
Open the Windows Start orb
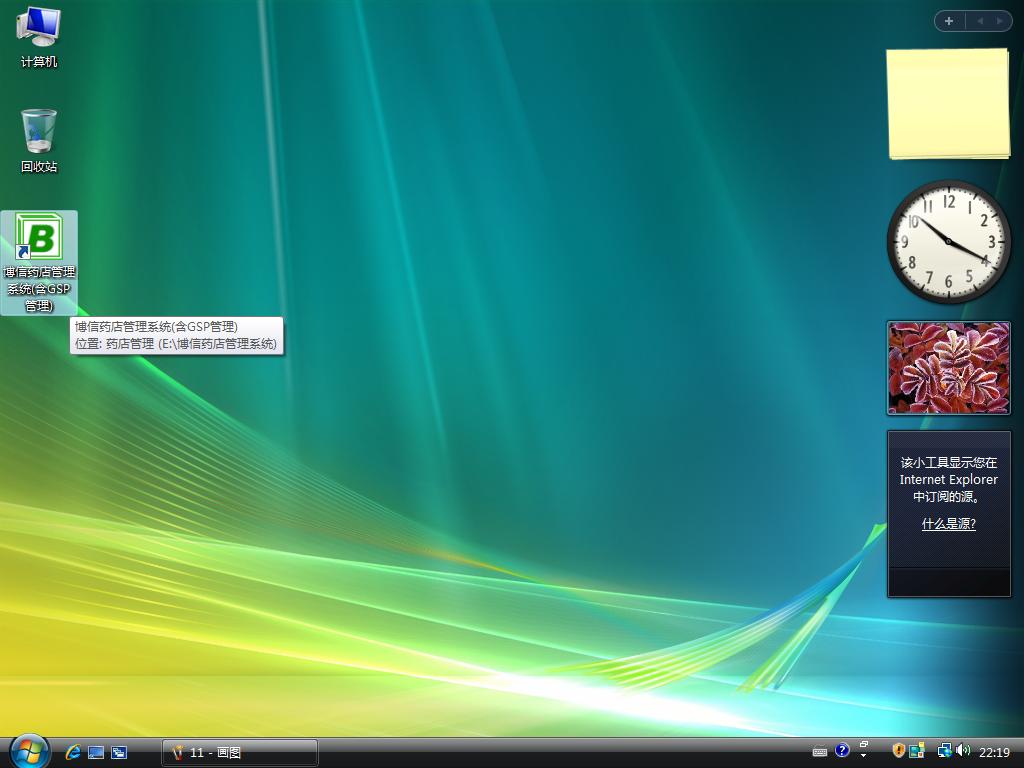click(29, 751)
